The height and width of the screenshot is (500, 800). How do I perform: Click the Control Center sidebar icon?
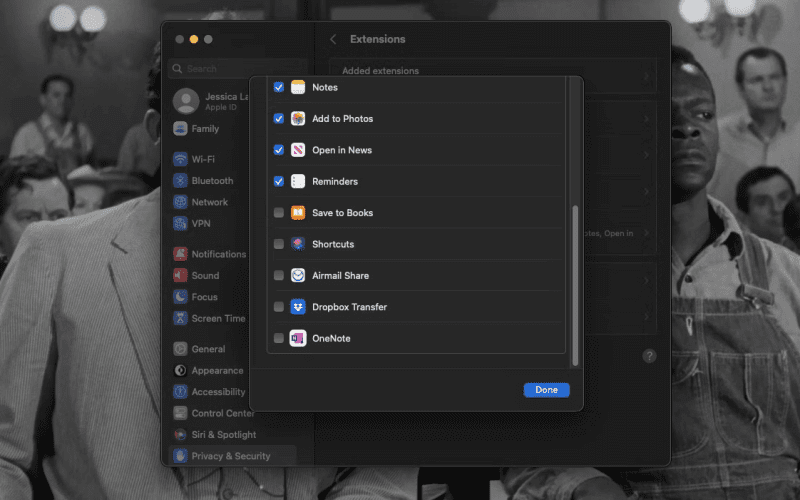point(180,413)
